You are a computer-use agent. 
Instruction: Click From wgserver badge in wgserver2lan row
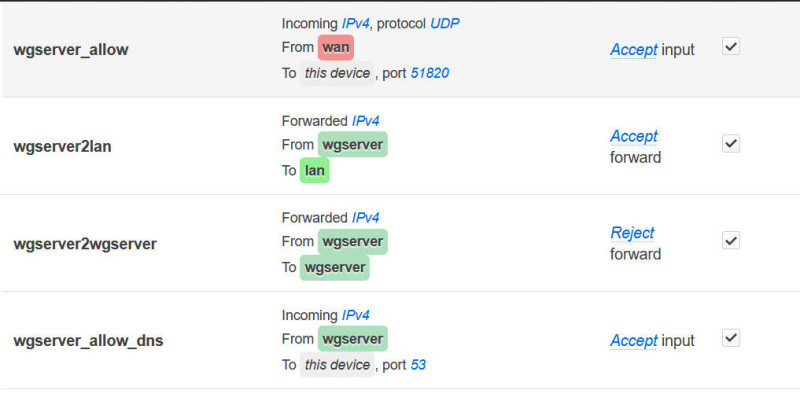tap(352, 145)
